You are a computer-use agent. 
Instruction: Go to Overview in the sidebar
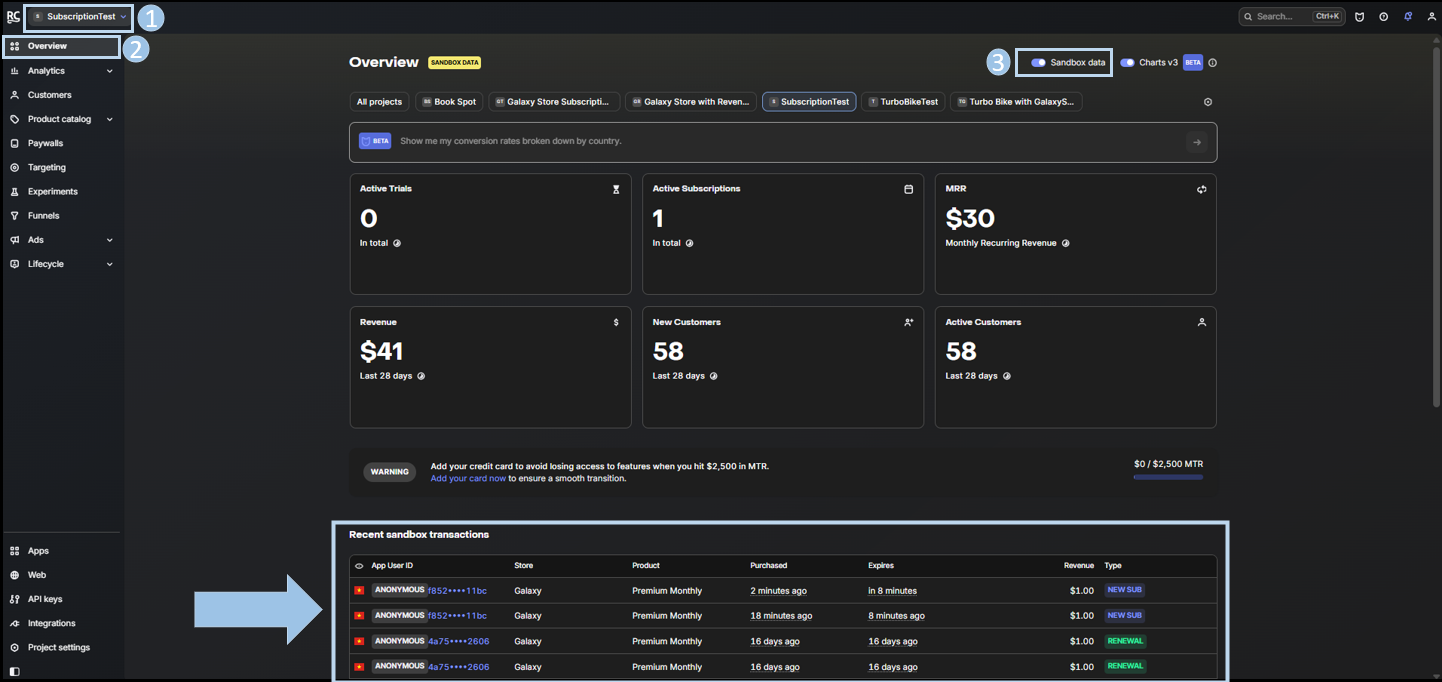62,46
